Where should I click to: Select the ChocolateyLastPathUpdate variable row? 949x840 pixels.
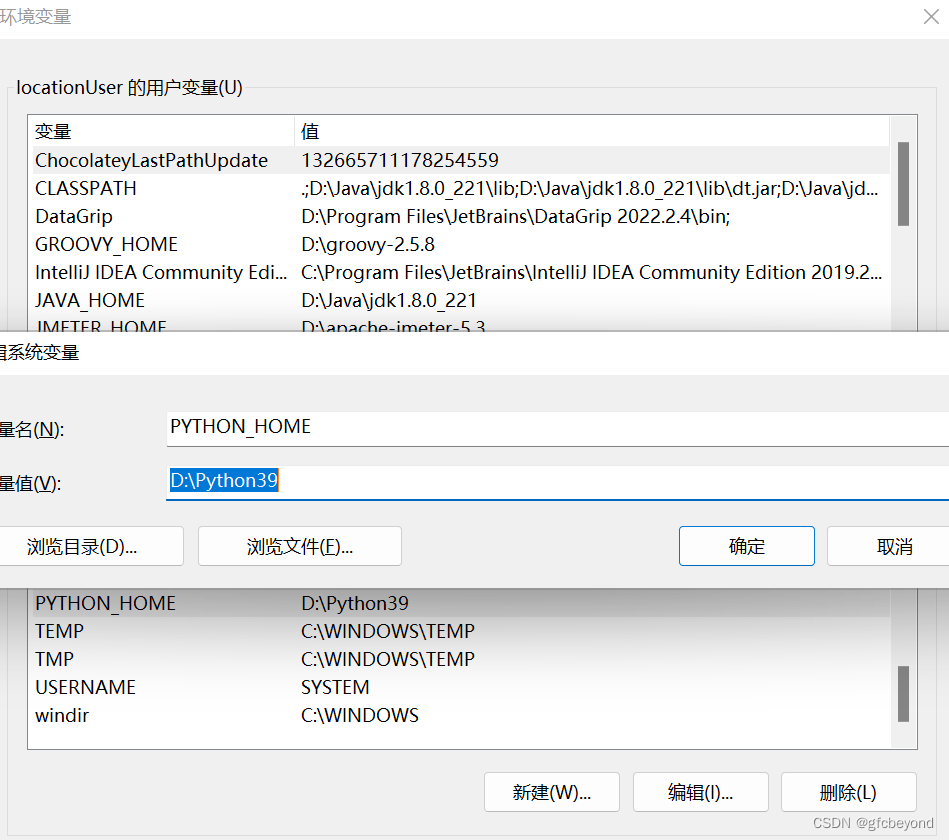(x=151, y=160)
